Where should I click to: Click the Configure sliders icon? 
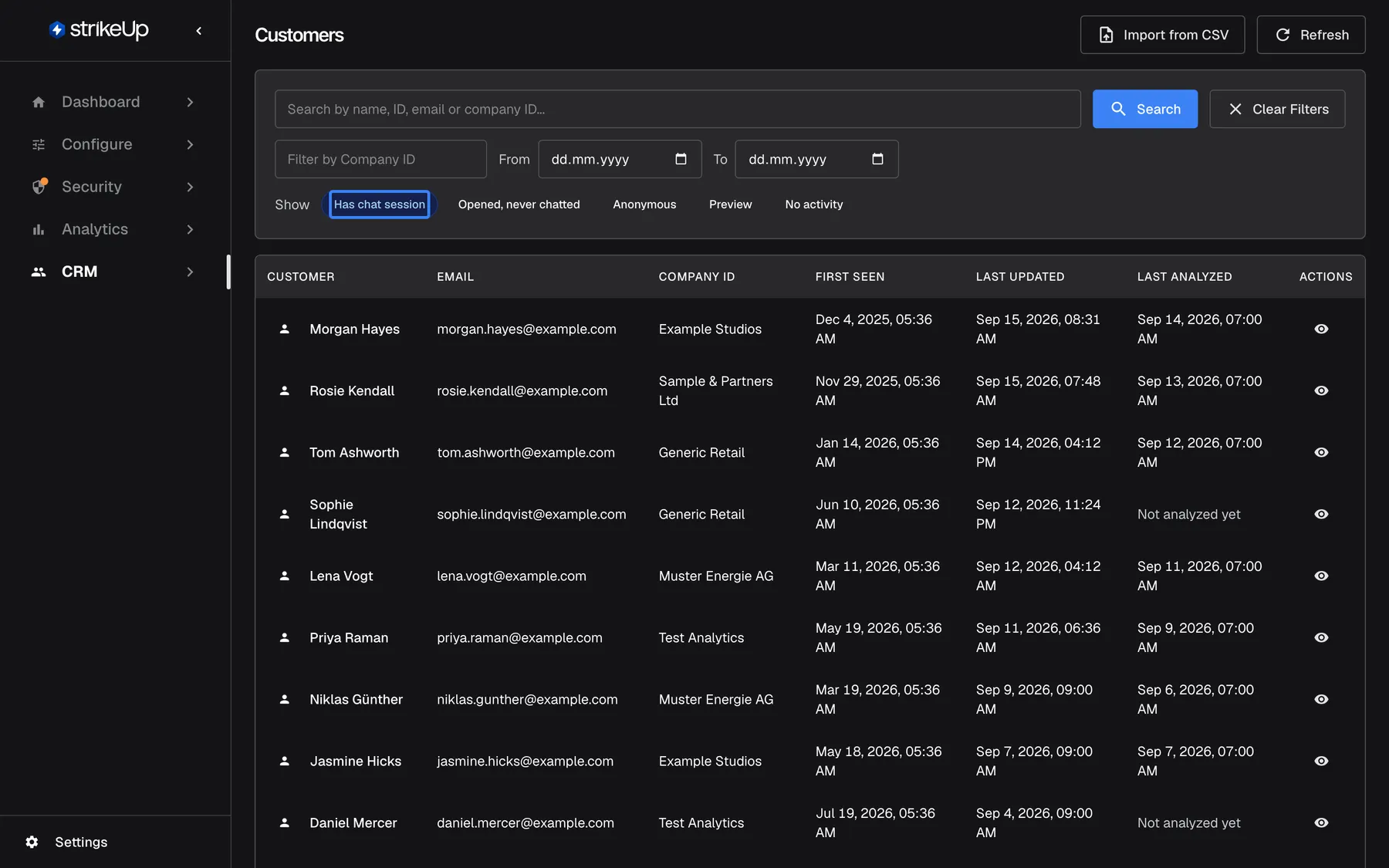coord(39,144)
